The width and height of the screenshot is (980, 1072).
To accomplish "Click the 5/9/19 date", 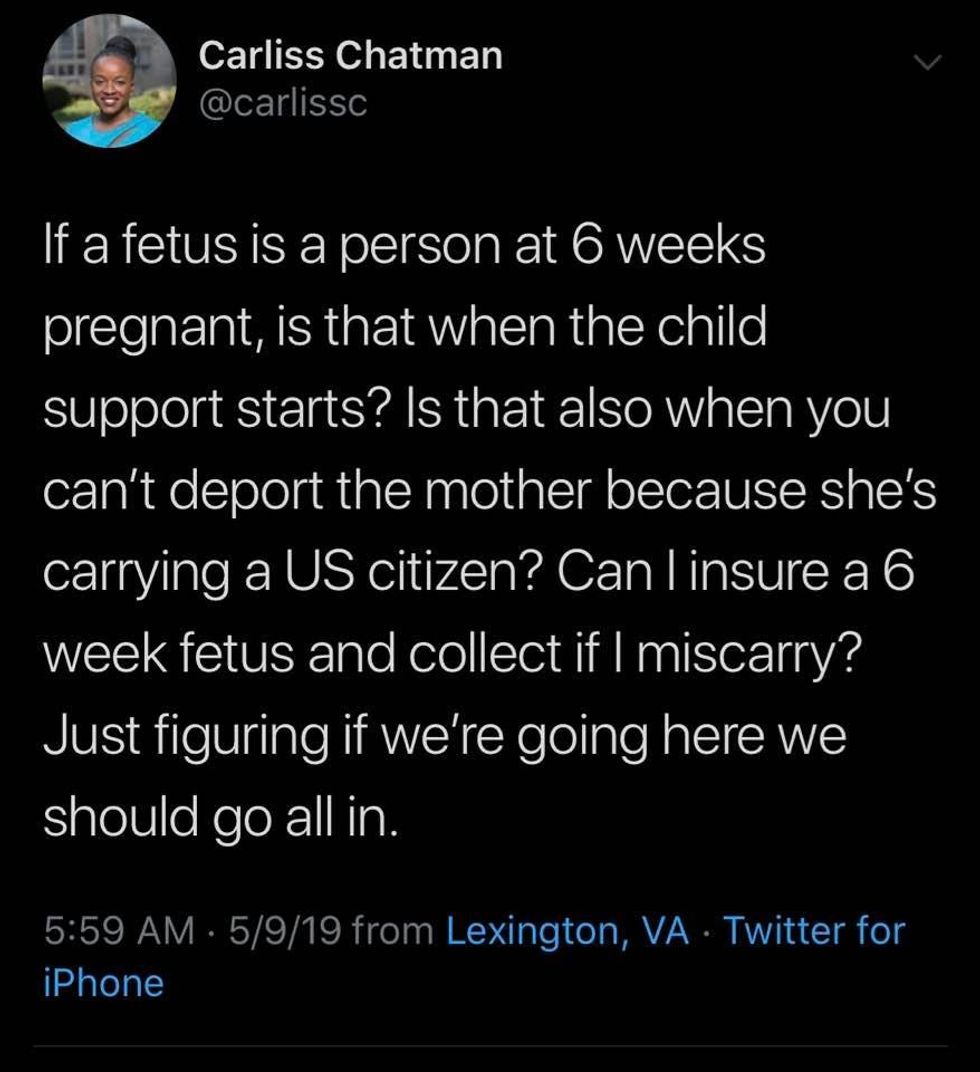I will (285, 931).
